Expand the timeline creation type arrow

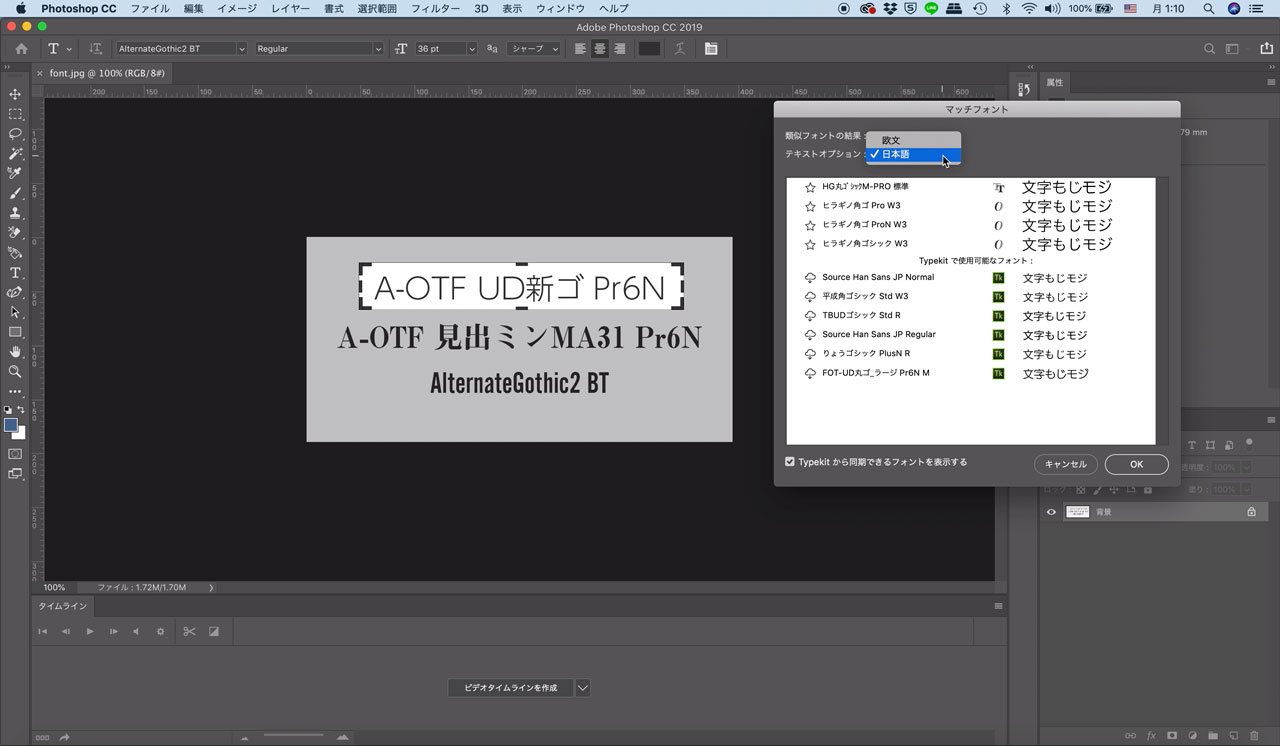click(x=583, y=688)
